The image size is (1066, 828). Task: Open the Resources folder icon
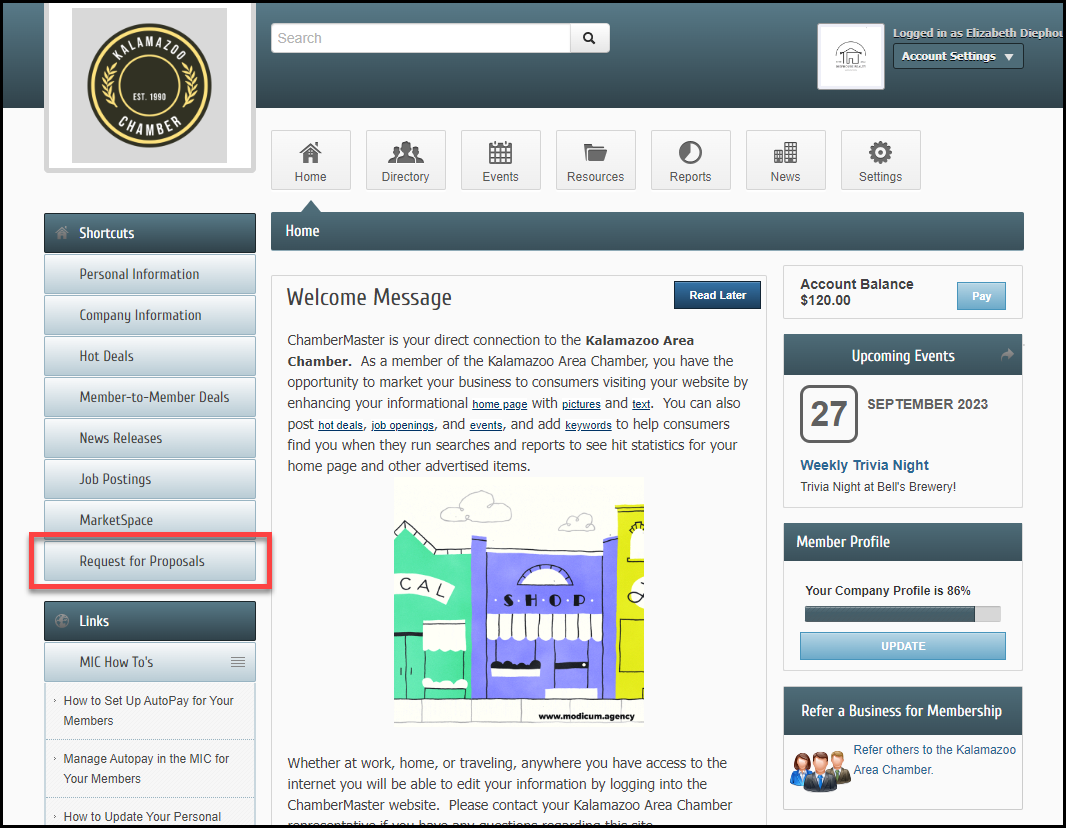coord(595,153)
